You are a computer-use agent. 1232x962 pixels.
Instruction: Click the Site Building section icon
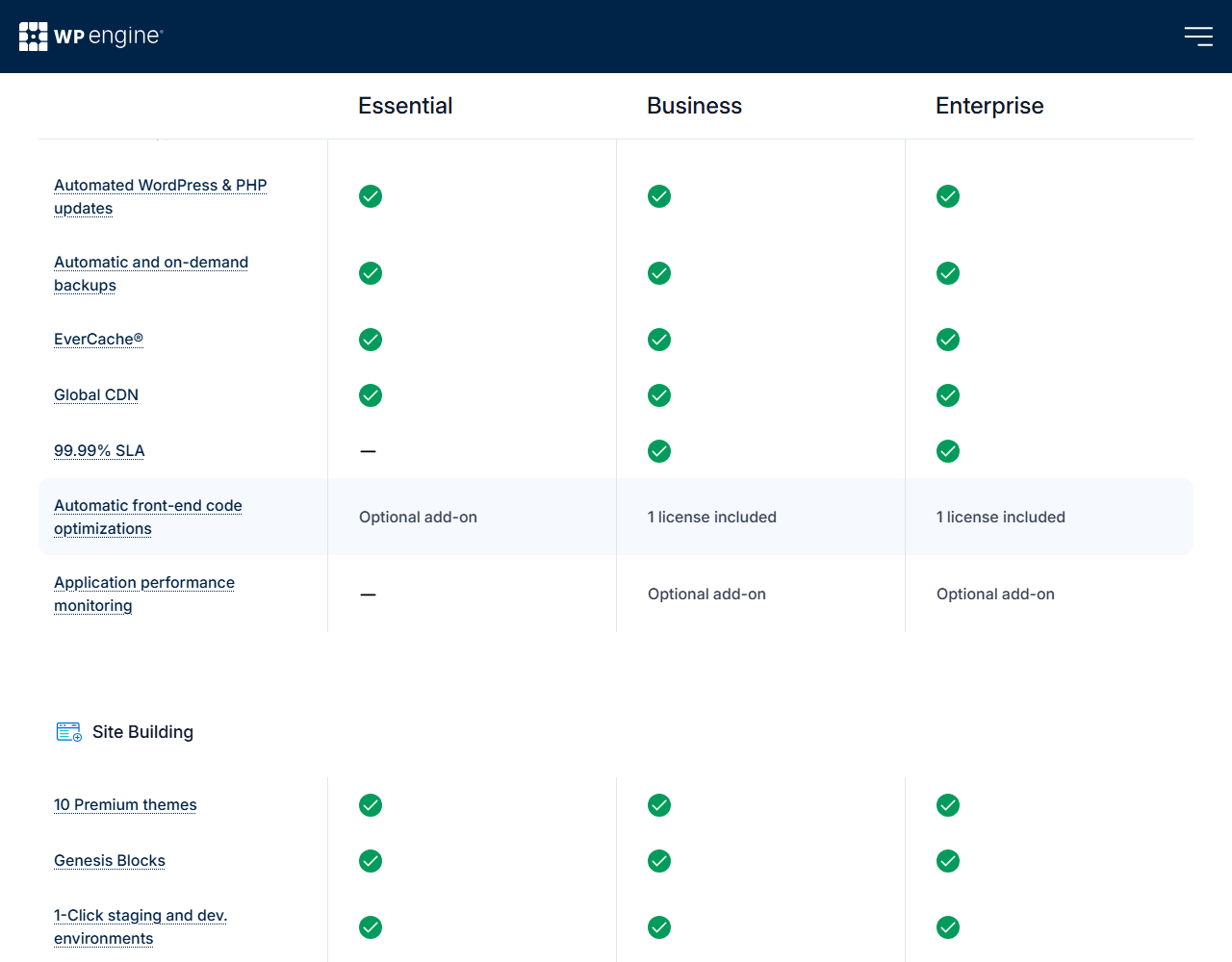69,732
